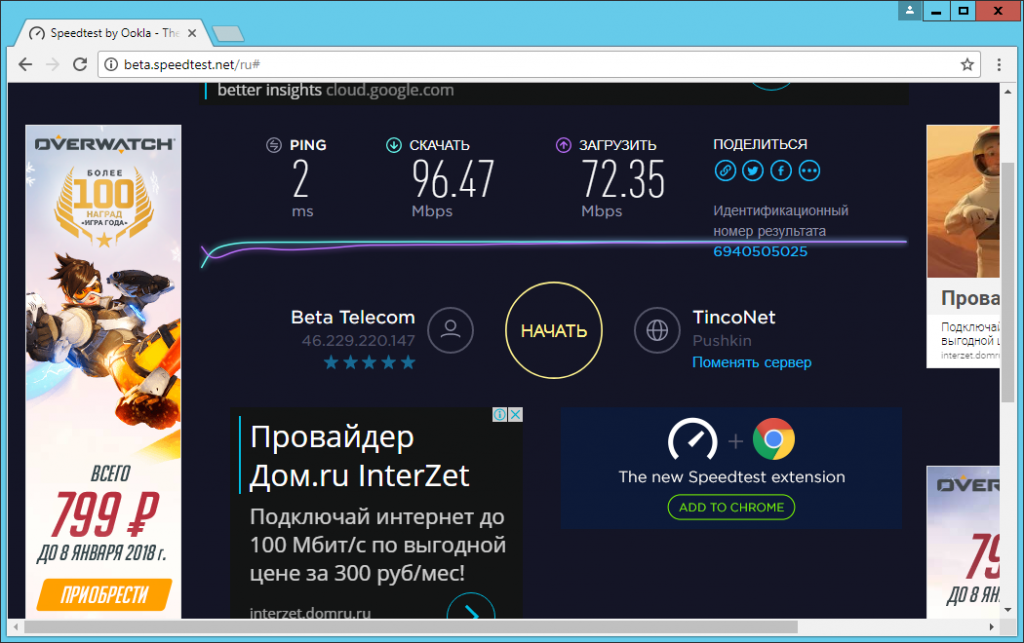The height and width of the screenshot is (643, 1024).
Task: Click the Chrome logo in extension banner
Action: 773,439
